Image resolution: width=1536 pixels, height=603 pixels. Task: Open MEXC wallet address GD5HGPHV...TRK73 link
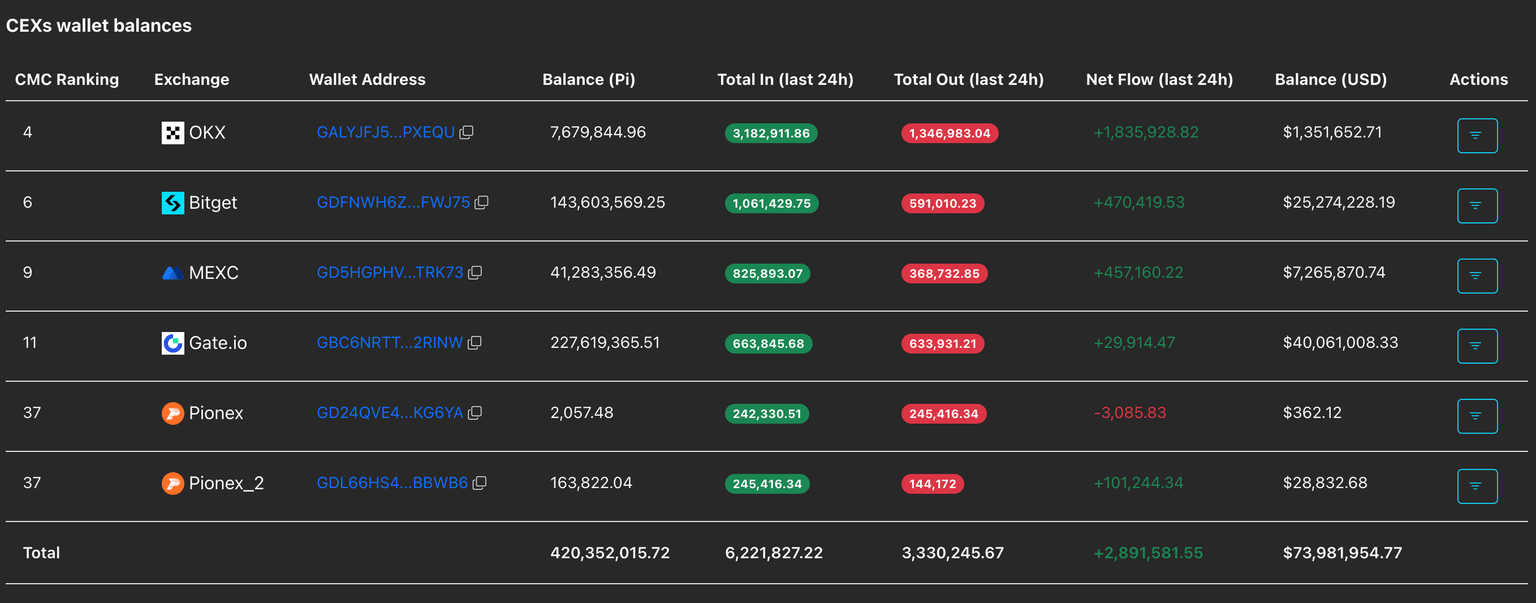coord(389,273)
